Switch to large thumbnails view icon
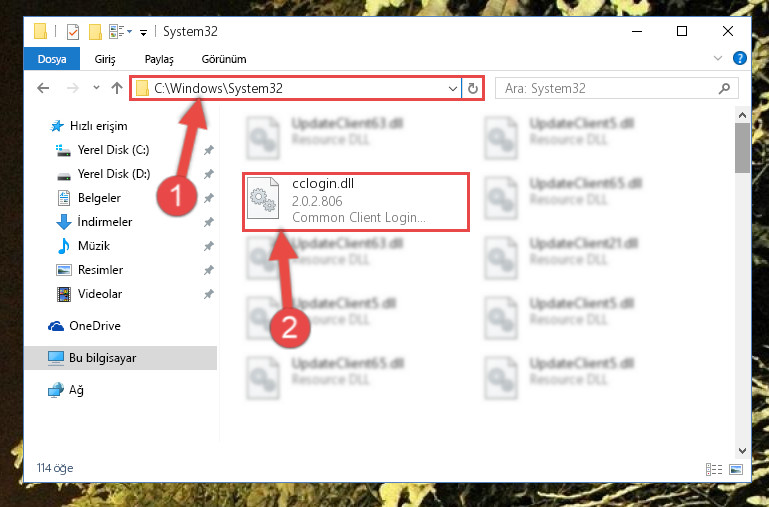Screen dimensions: 769x507 (x=737, y=468)
